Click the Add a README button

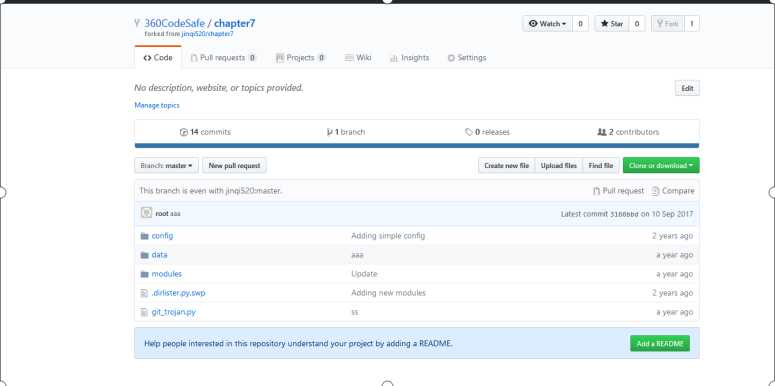[660, 343]
